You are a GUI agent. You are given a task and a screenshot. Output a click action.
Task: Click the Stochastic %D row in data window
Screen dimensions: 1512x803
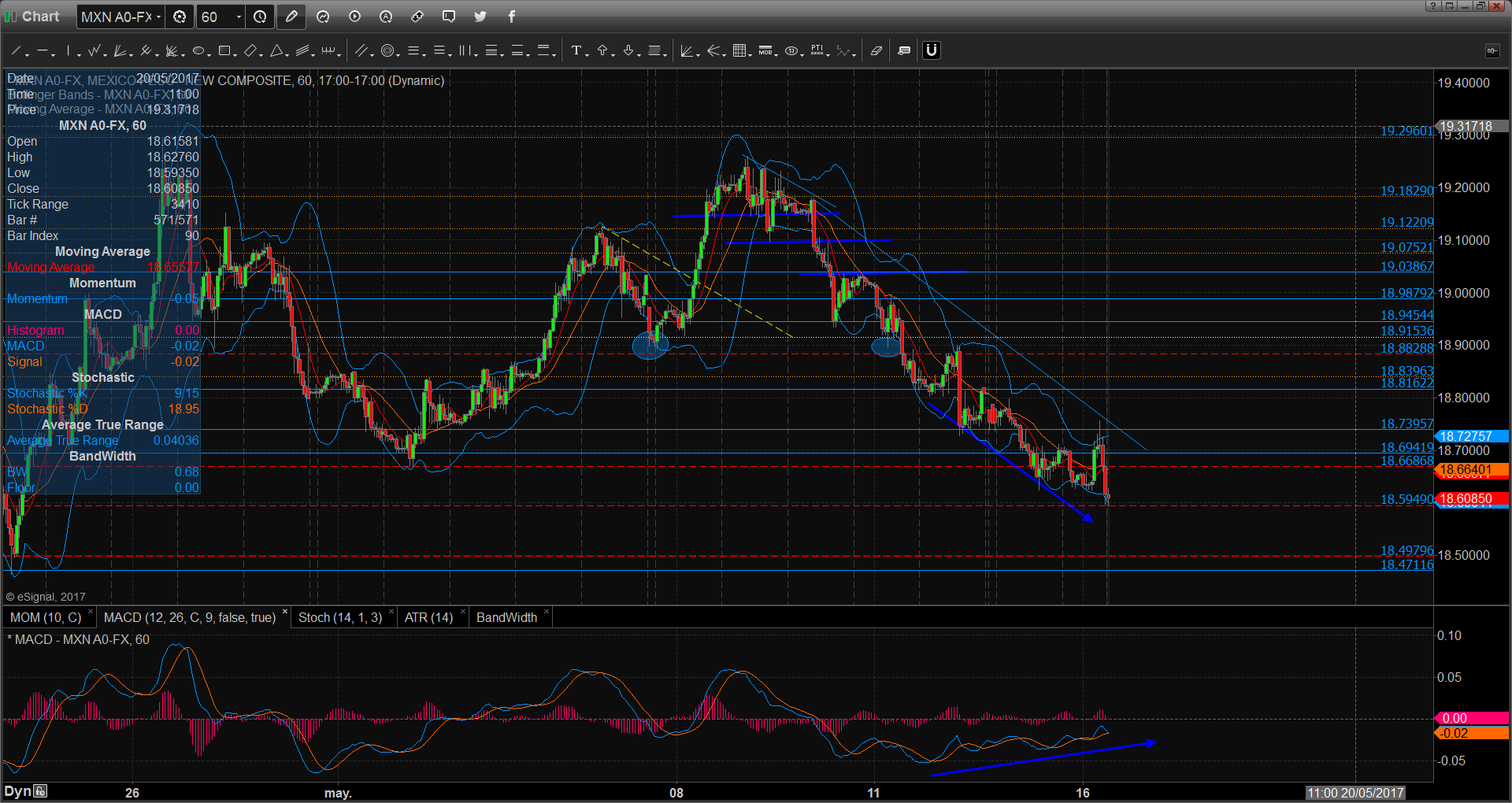click(102, 409)
